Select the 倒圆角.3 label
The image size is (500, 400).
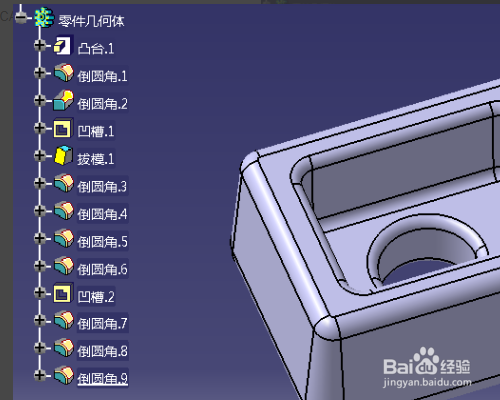coord(102,187)
